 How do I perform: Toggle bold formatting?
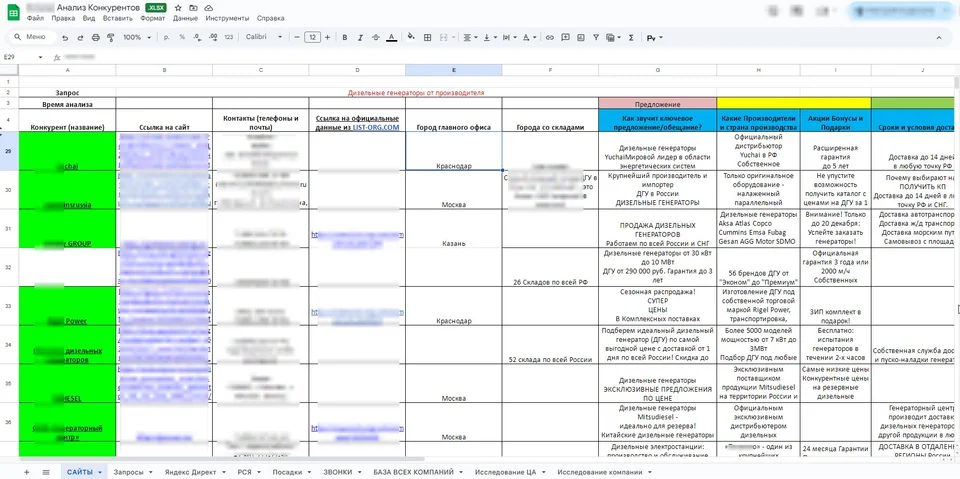(345, 37)
